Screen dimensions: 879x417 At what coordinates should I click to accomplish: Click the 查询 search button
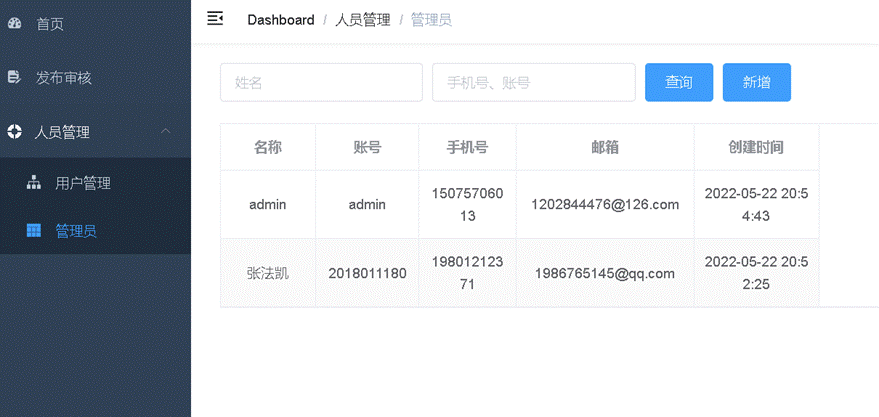click(x=679, y=82)
